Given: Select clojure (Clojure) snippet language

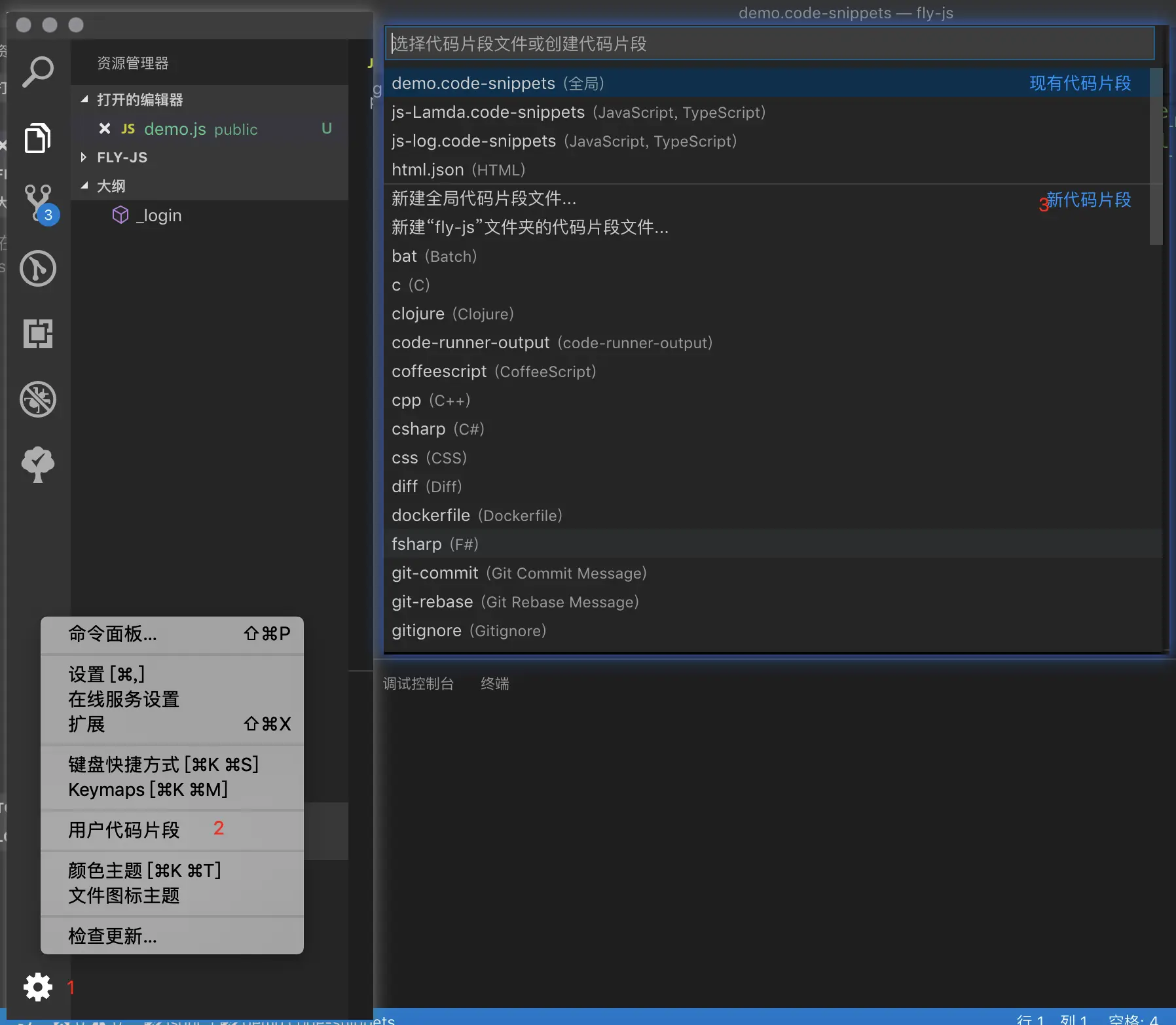Looking at the screenshot, I should 767,314.
